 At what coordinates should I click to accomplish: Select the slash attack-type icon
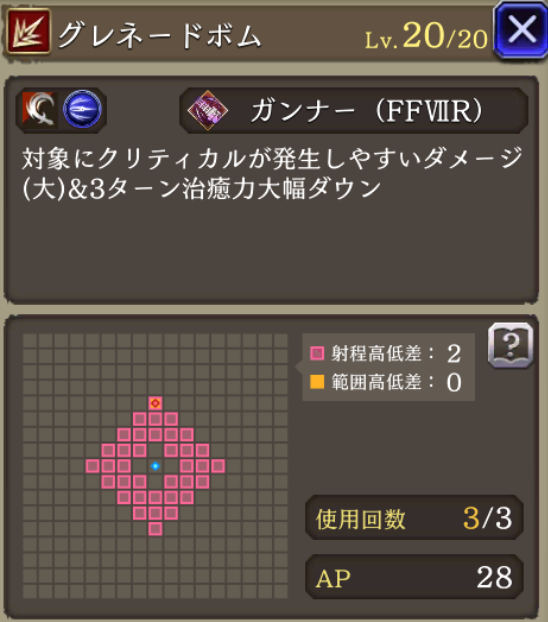(39, 110)
